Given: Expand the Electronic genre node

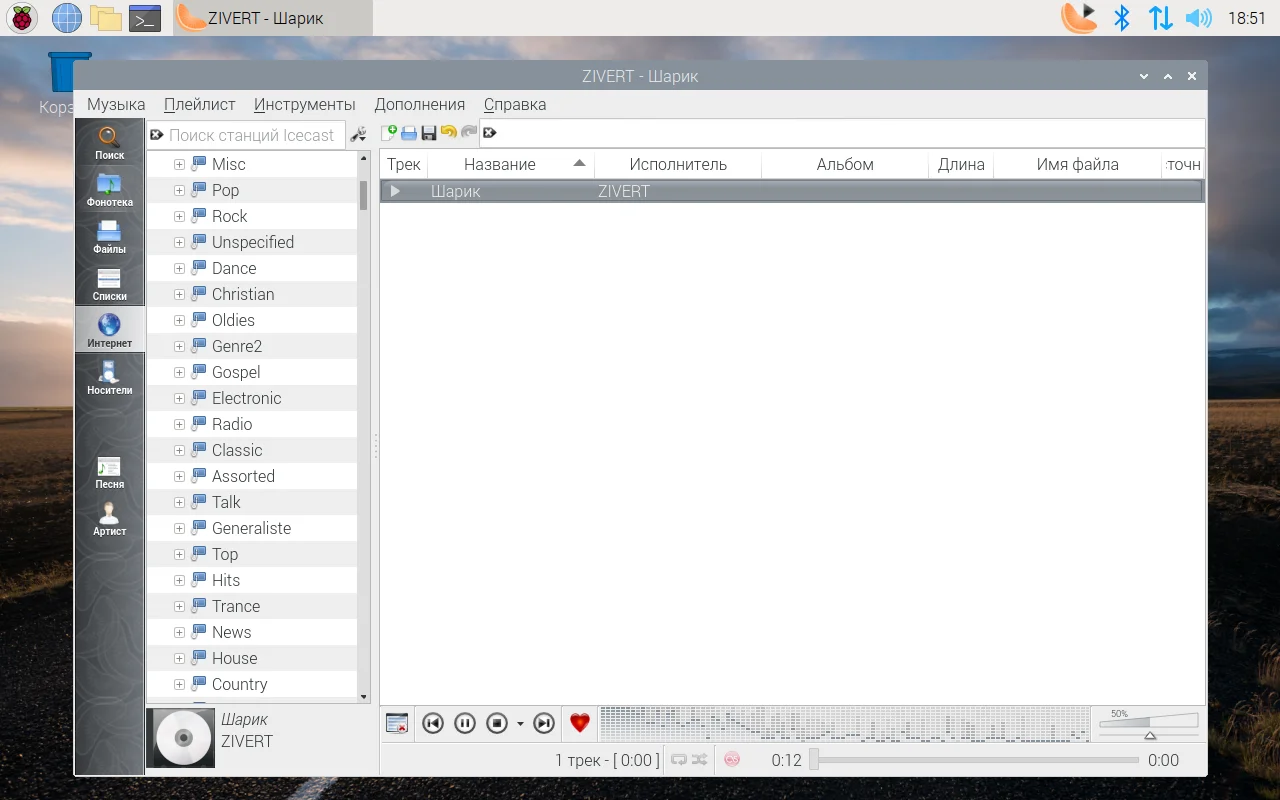Looking at the screenshot, I should 179,398.
